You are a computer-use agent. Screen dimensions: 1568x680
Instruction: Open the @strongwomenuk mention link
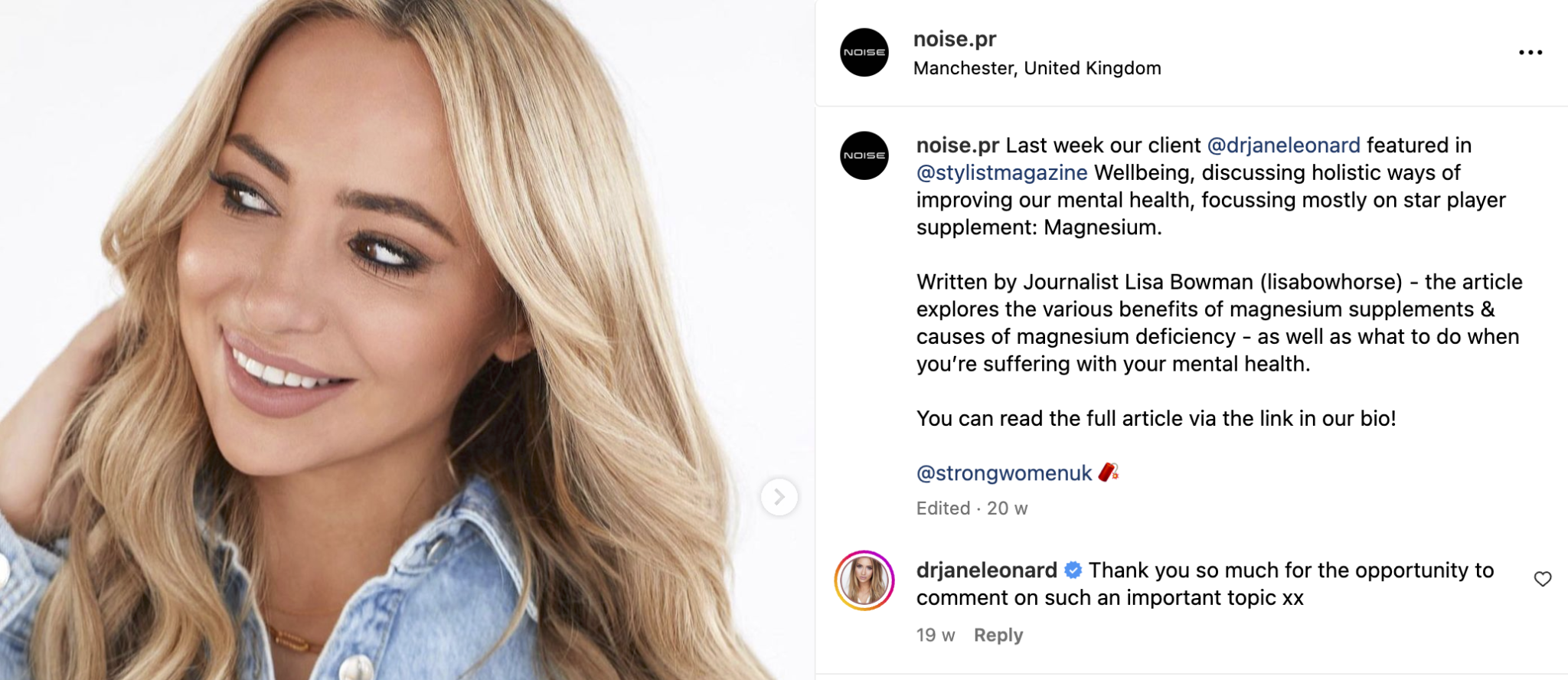[1004, 473]
